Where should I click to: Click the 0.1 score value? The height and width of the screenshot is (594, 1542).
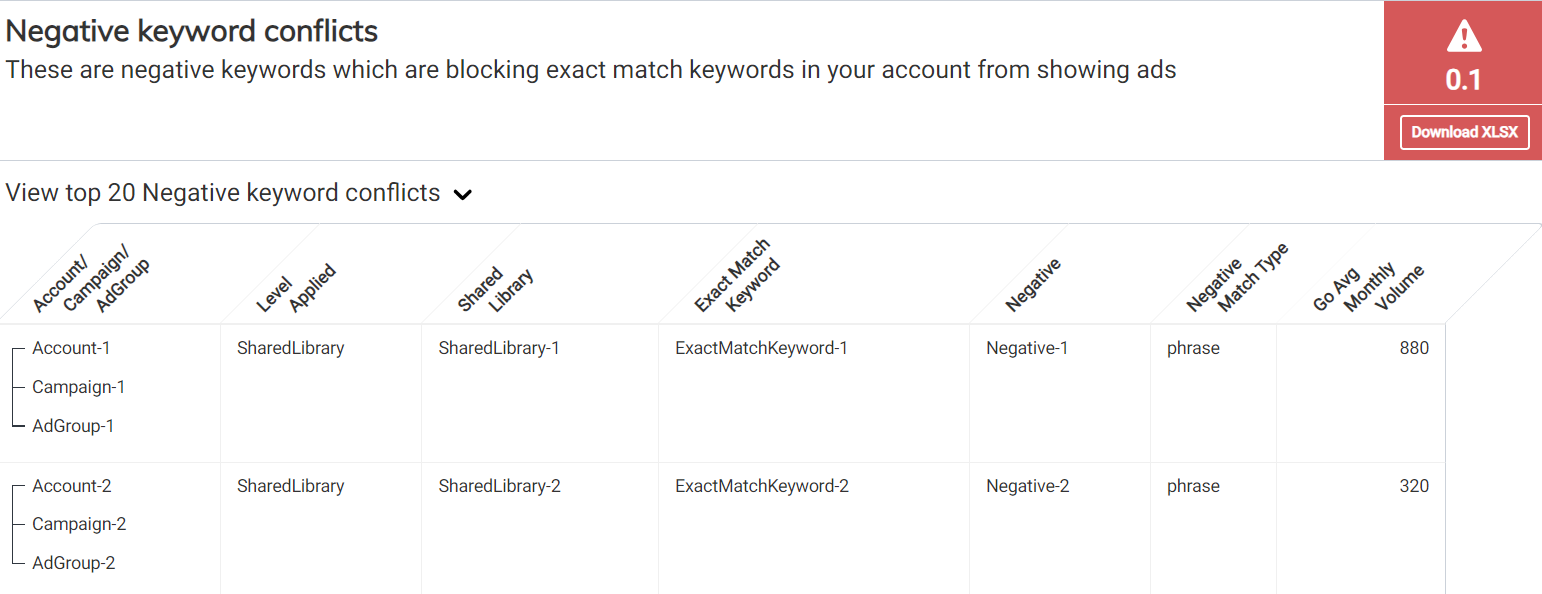[x=1463, y=80]
